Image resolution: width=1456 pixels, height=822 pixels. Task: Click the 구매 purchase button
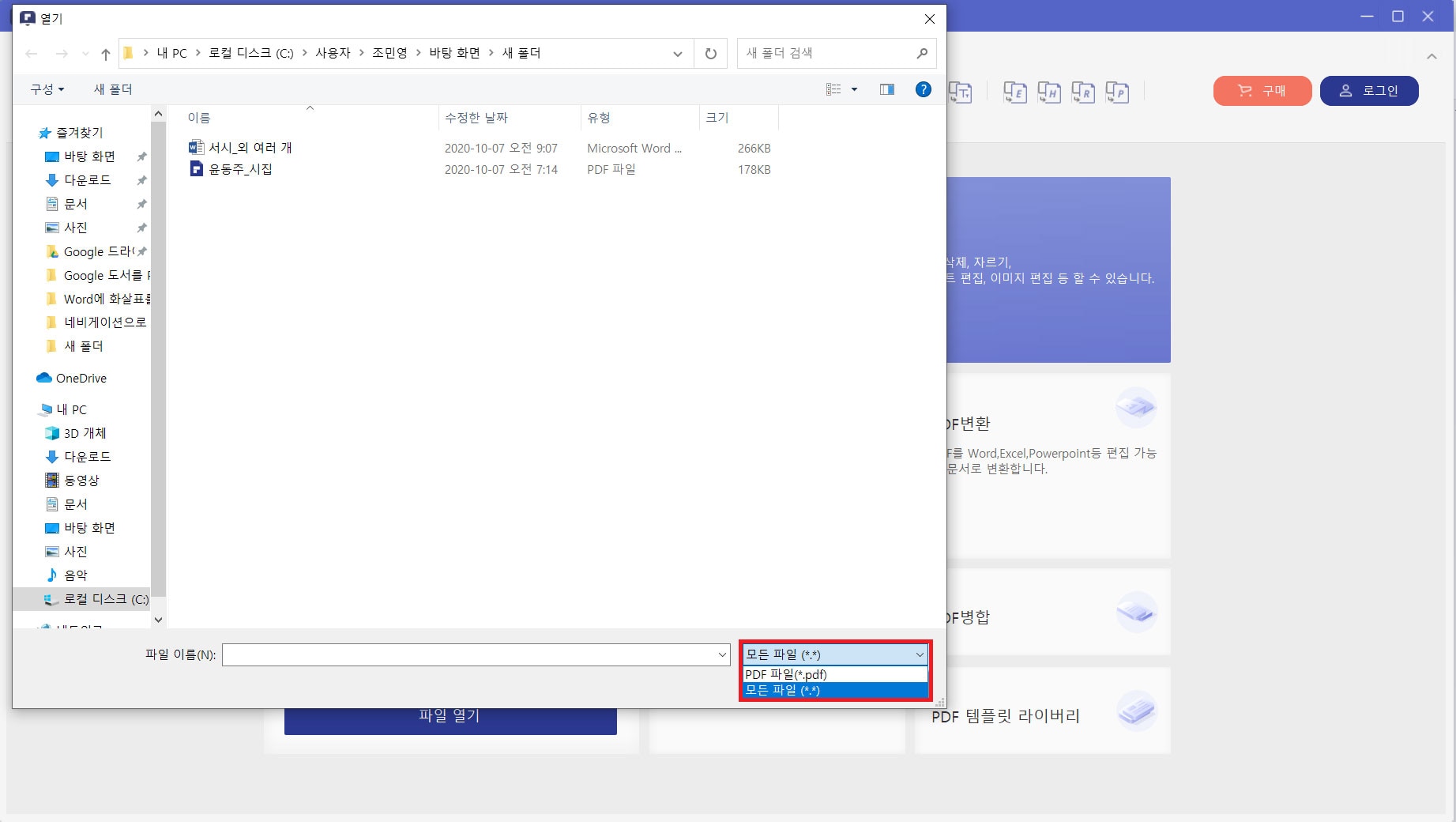point(1262,91)
